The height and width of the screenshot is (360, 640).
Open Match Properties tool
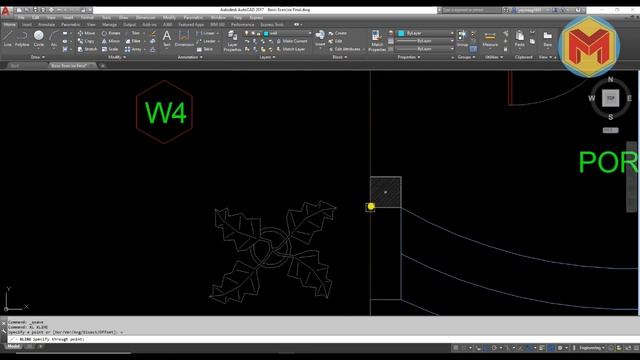(377, 41)
